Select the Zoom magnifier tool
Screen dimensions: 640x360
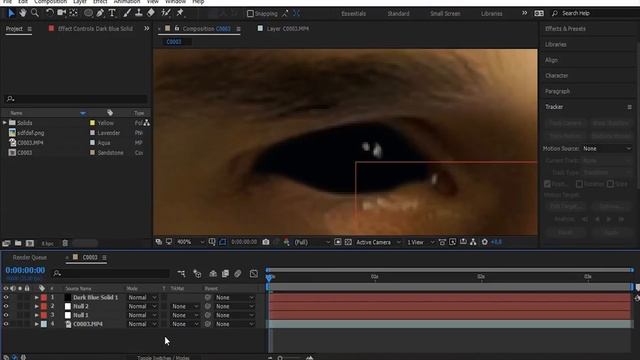coord(35,13)
